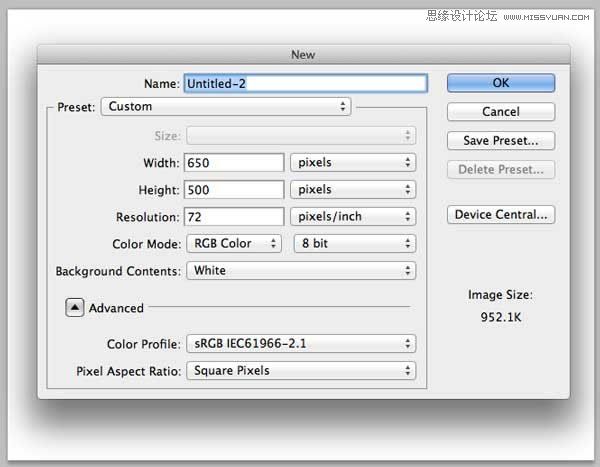This screenshot has height=467, width=600.
Task: Click the disabled Size dropdown
Action: click(300, 135)
